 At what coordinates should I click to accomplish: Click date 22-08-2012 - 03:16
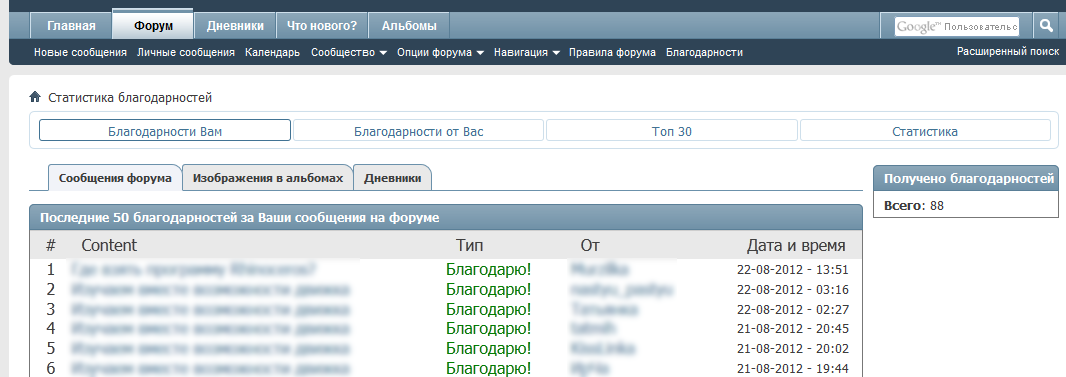click(793, 290)
